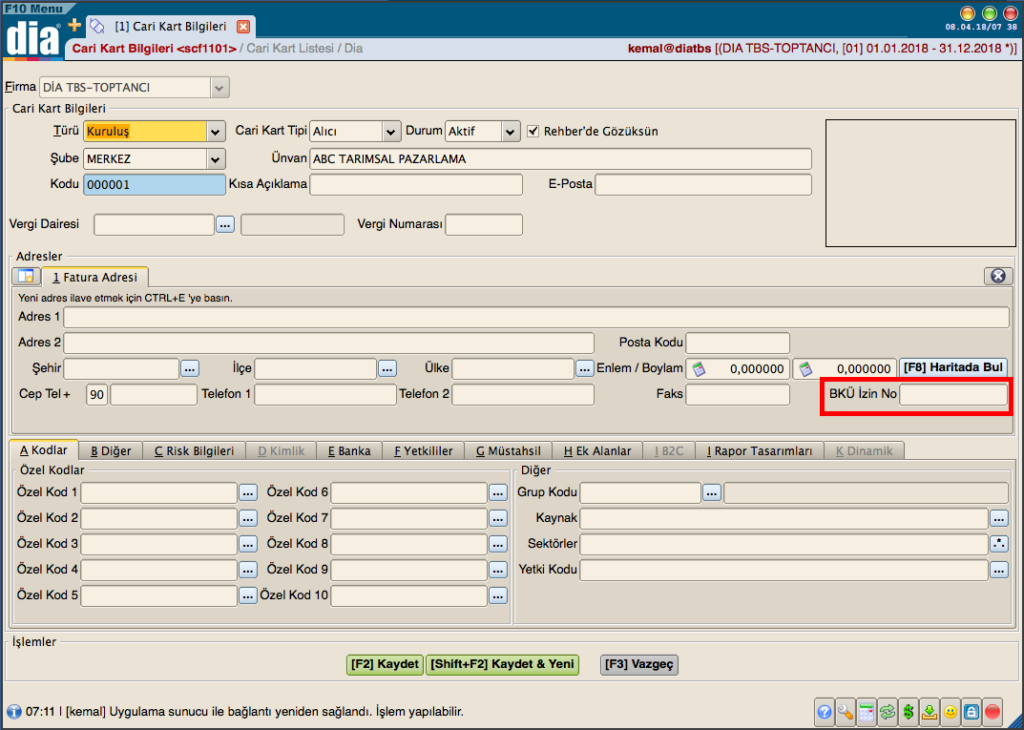1024x730 pixels.
Task: Toggle Rehber'de Gözüksün checkbox
Action: pos(534,131)
